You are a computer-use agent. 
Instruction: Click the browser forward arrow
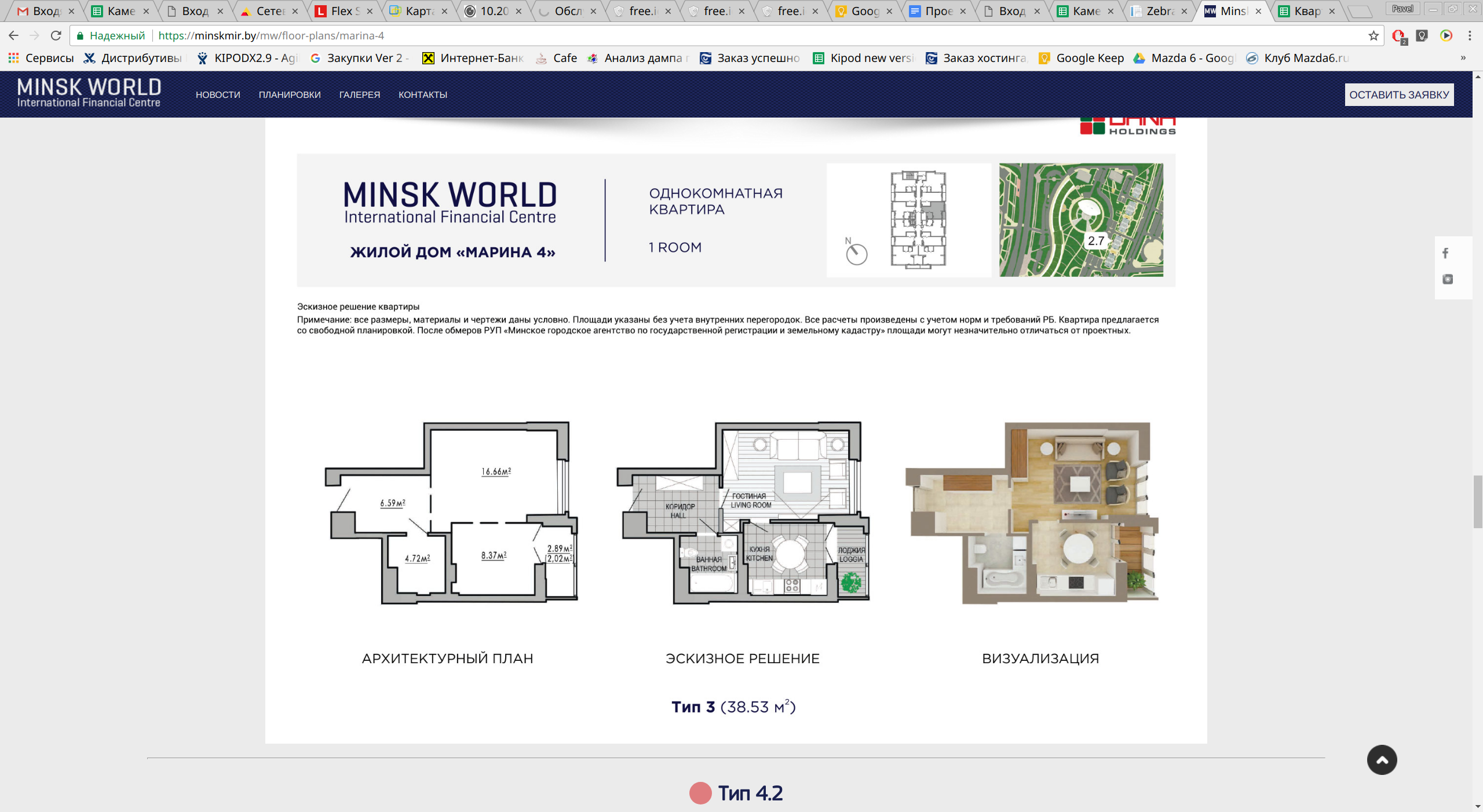[x=34, y=35]
